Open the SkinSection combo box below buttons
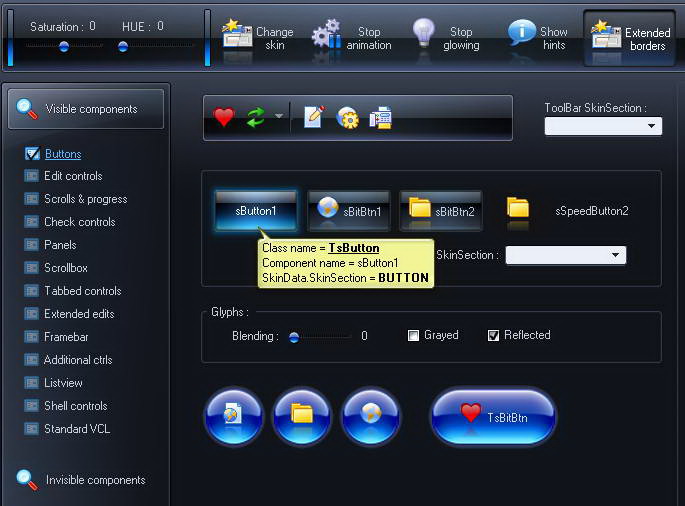Viewport: 685px width, 506px height. pyautogui.click(x=566, y=255)
